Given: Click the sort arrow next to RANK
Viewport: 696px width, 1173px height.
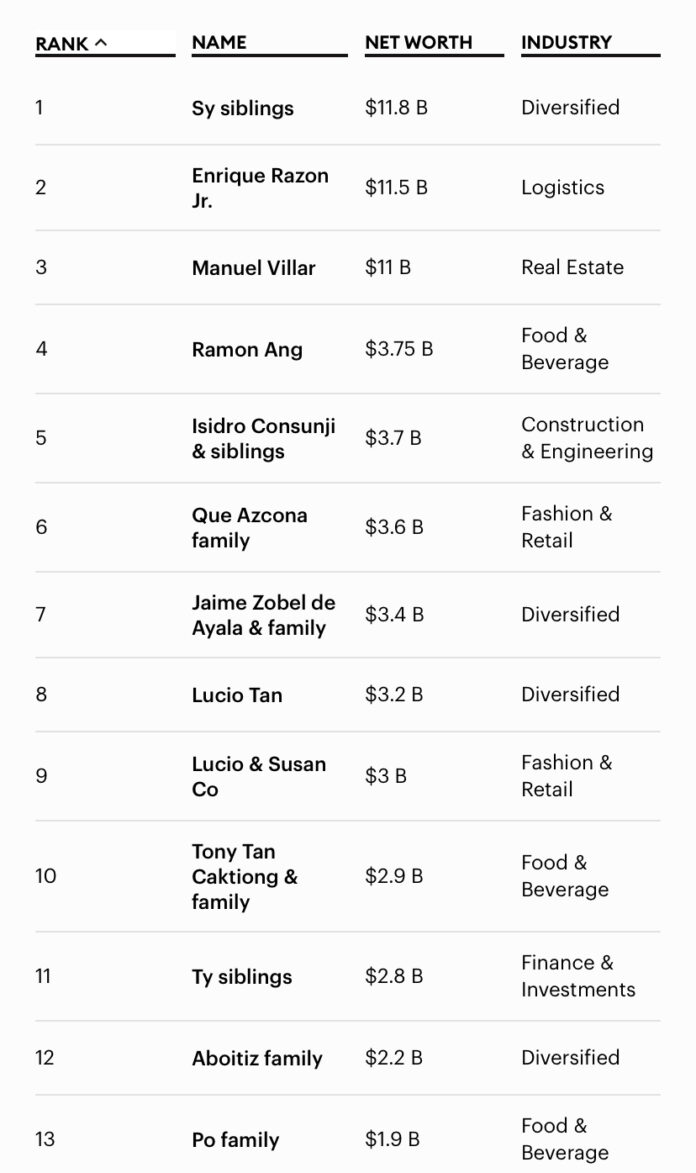Looking at the screenshot, I should coord(101,43).
